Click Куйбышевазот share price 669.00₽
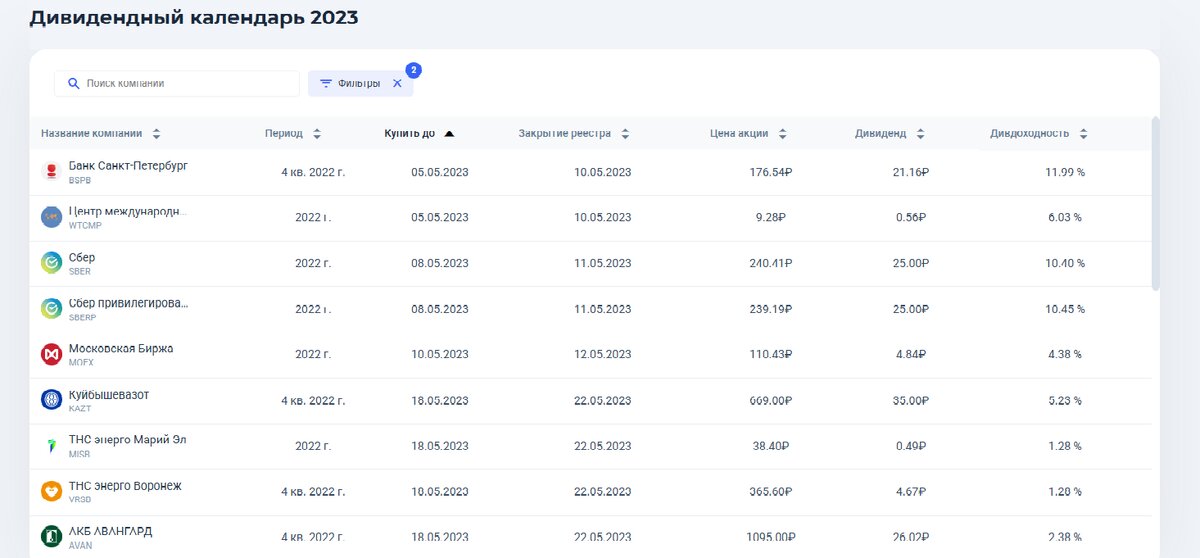Screen dimensions: 1200x558 (x=771, y=401)
